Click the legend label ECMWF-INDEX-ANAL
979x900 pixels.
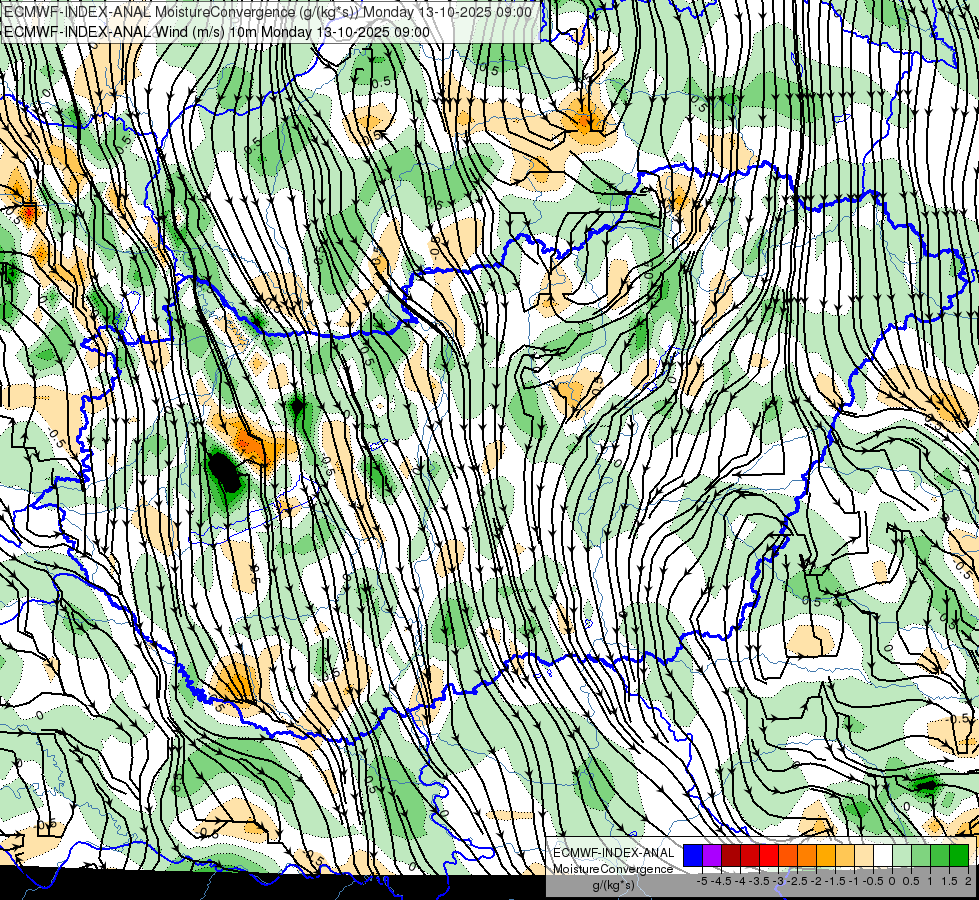[613, 853]
